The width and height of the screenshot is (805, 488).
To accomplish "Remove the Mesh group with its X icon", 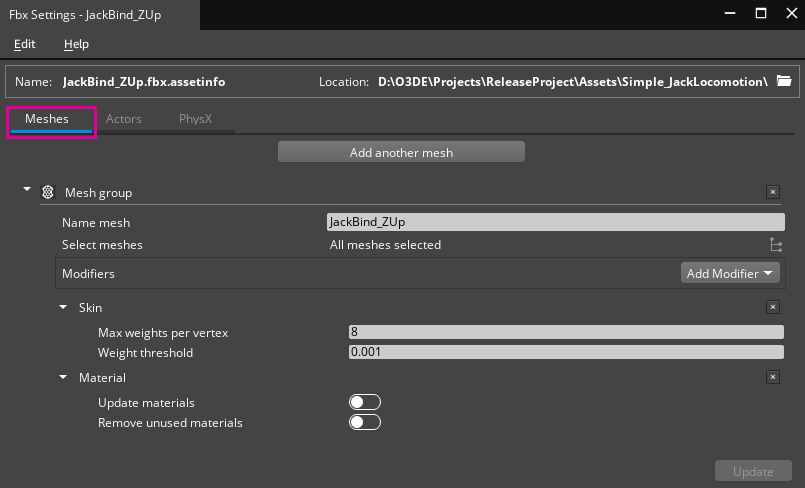I will (772, 192).
